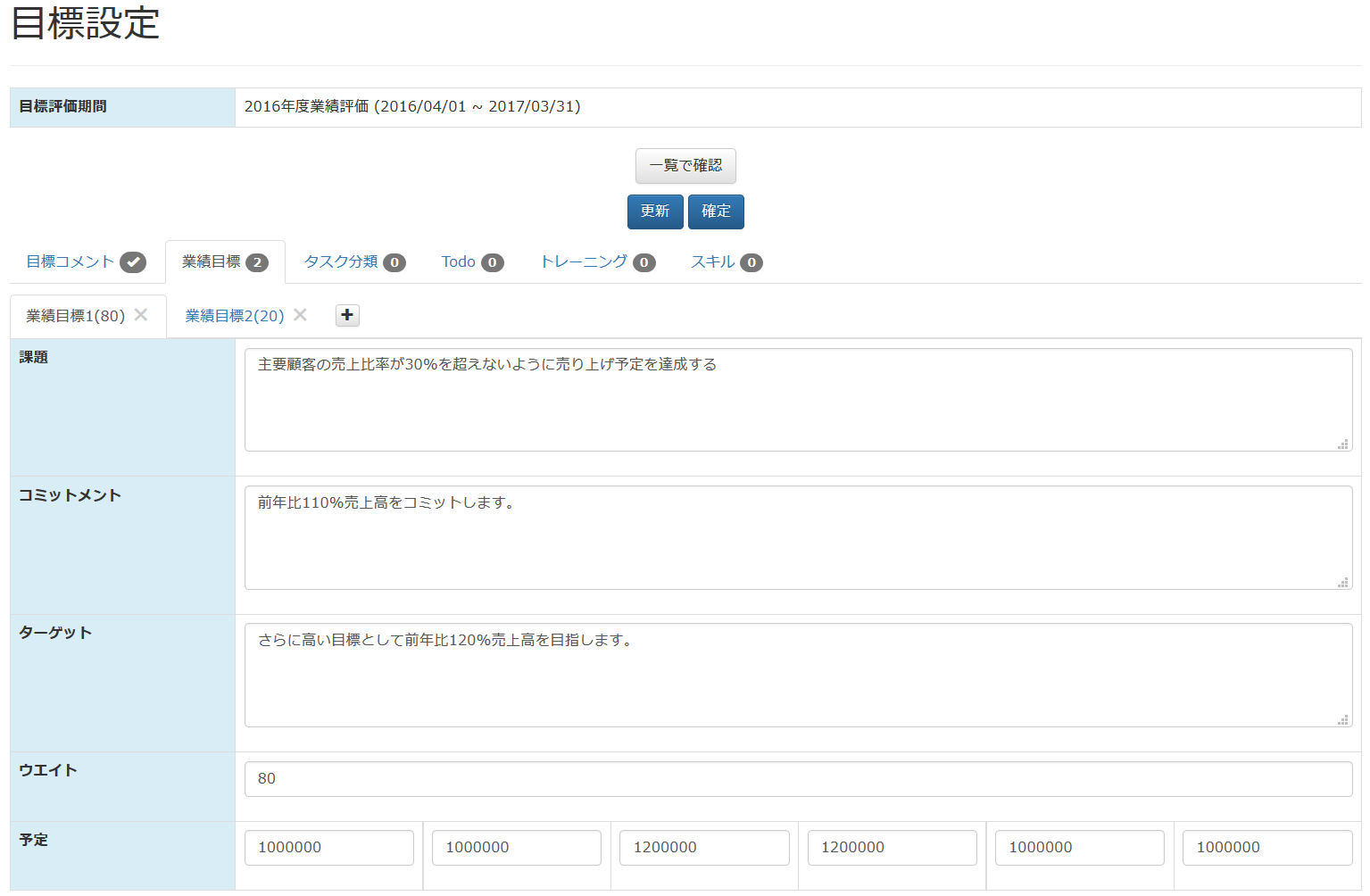Click the resize grip of the ターゲット textarea
Viewport: 1370px width, 896px height.
tap(1343, 719)
